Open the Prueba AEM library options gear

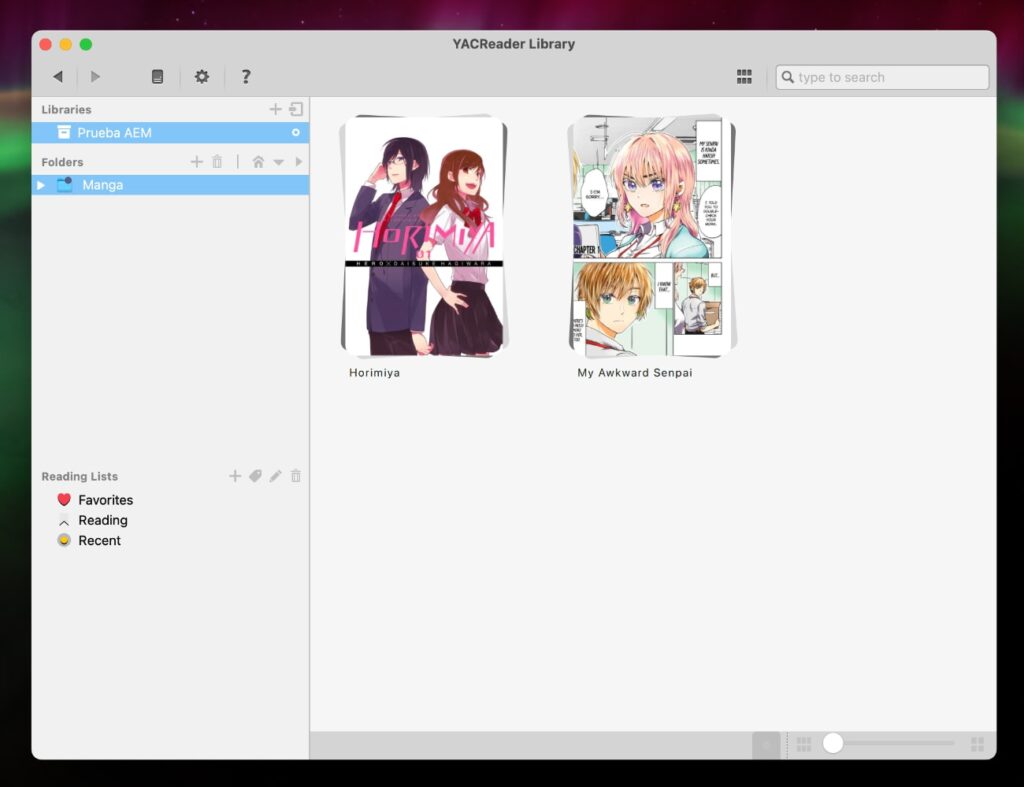click(x=295, y=132)
